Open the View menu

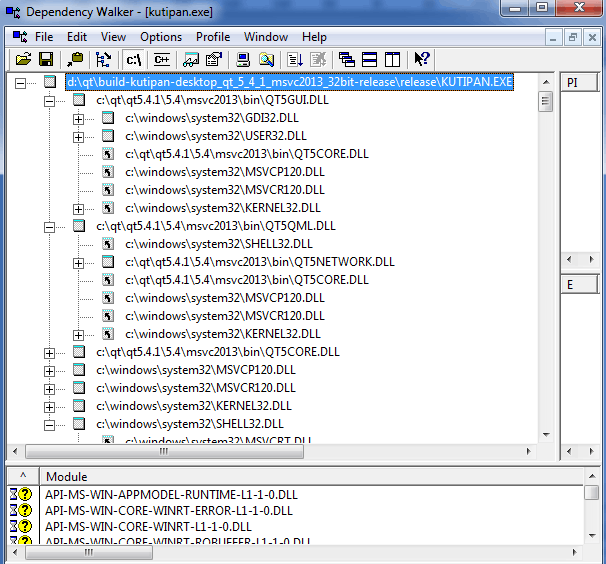point(113,37)
